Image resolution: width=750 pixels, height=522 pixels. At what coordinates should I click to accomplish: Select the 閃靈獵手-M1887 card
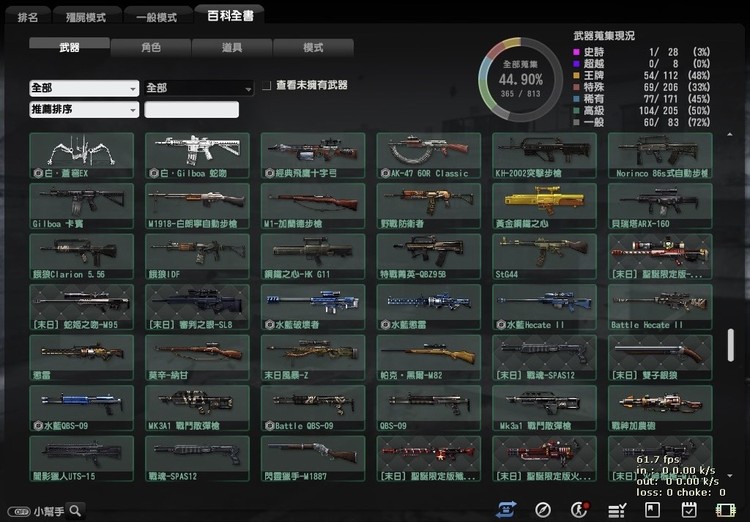coord(313,458)
